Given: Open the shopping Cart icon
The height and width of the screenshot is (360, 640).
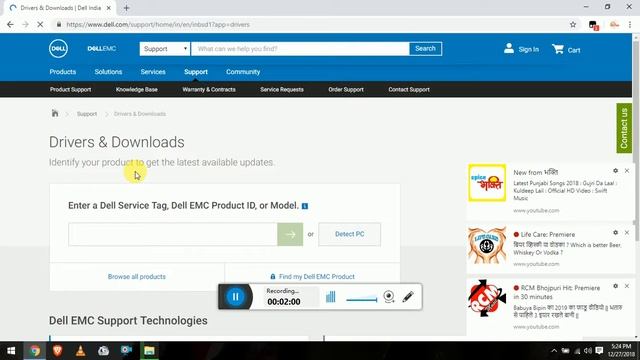Looking at the screenshot, I should tap(558, 49).
